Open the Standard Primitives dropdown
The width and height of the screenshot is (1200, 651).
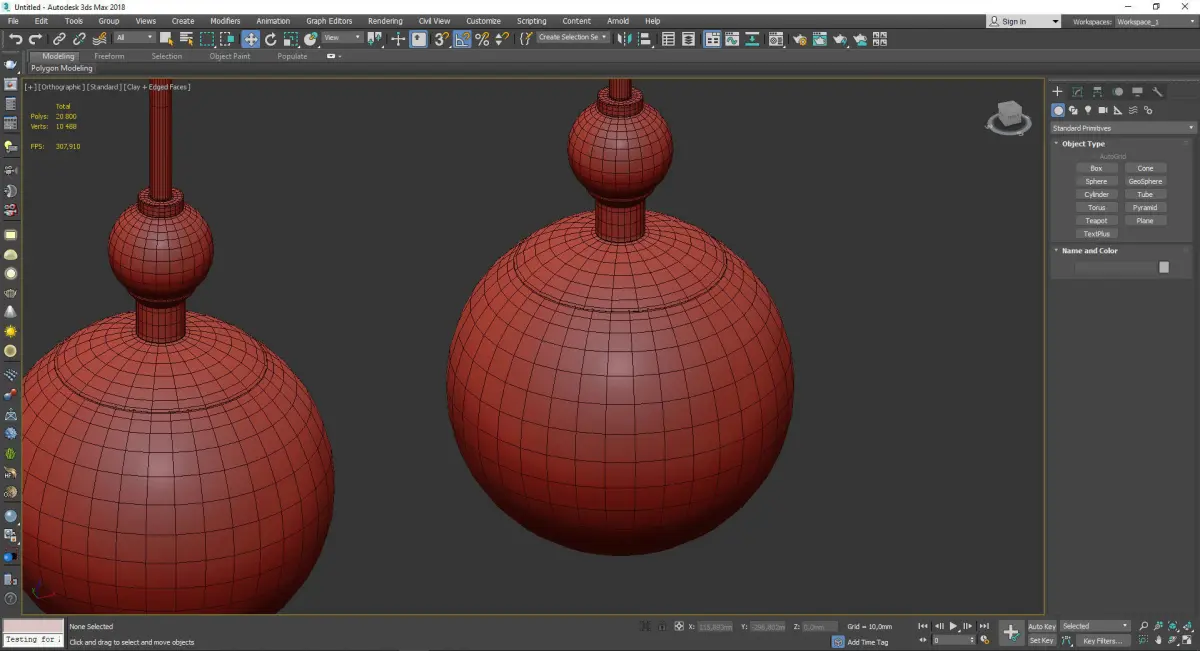tap(1122, 128)
